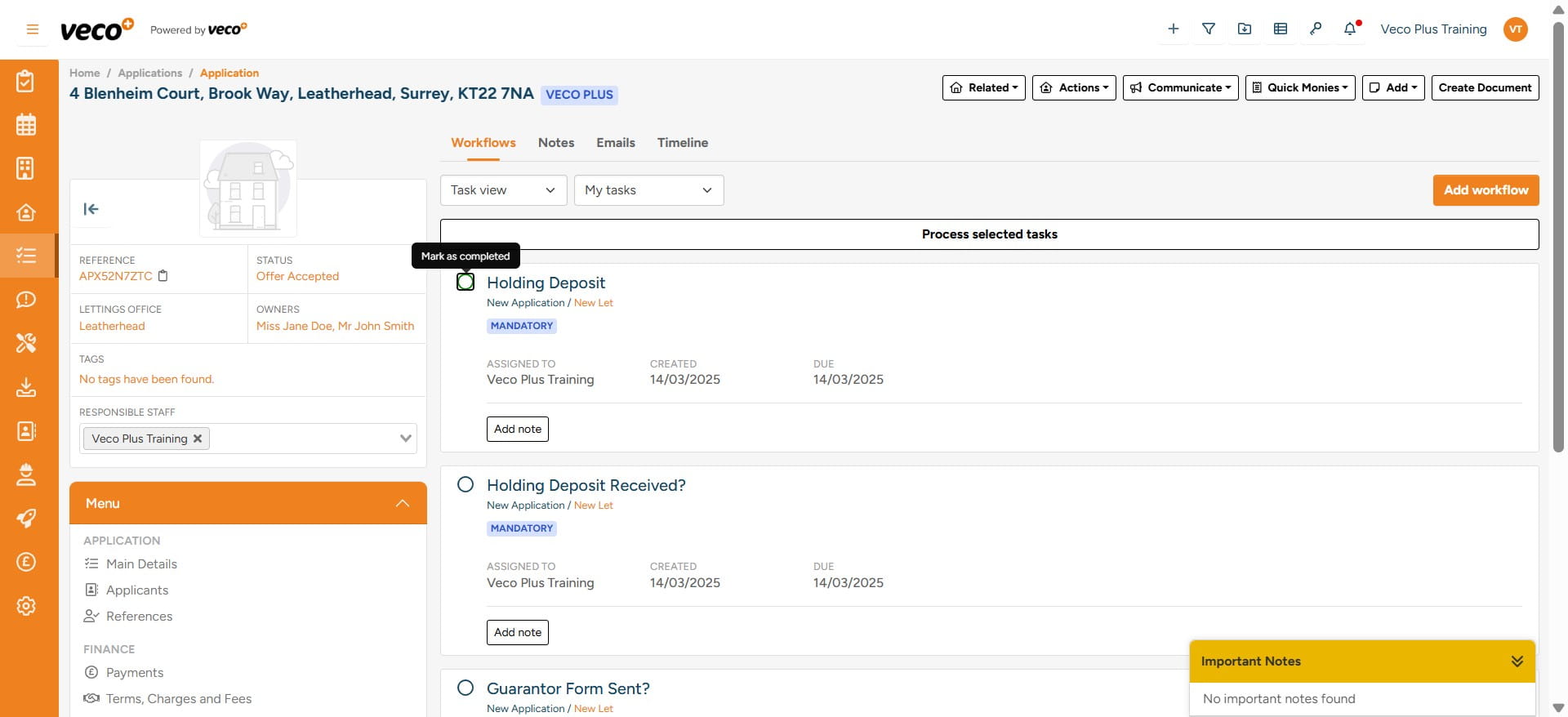1568x717 pixels.
Task: Open the Actions dropdown
Action: coord(1074,87)
